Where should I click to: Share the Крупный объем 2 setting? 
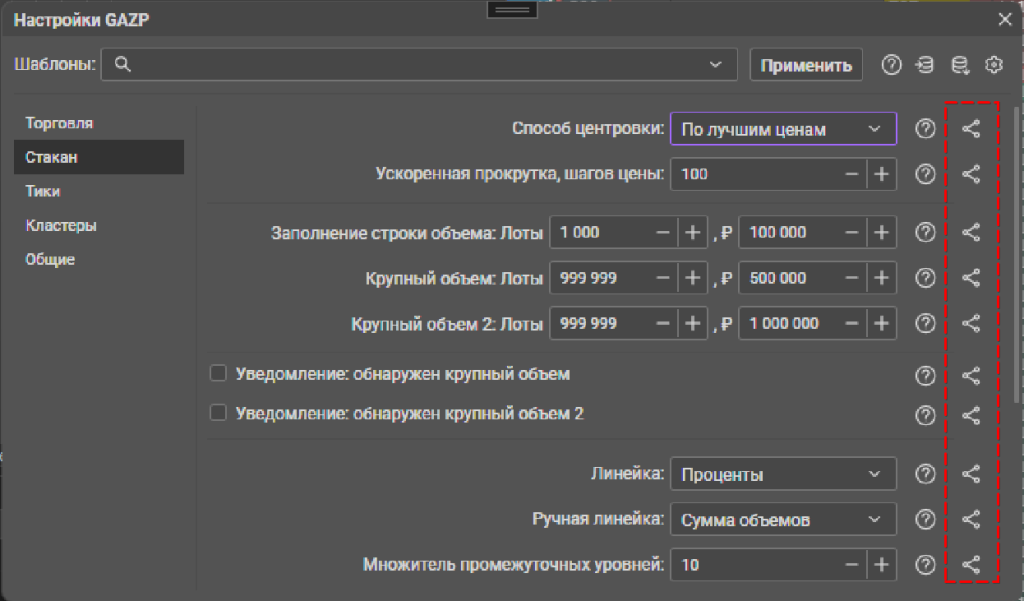point(971,323)
